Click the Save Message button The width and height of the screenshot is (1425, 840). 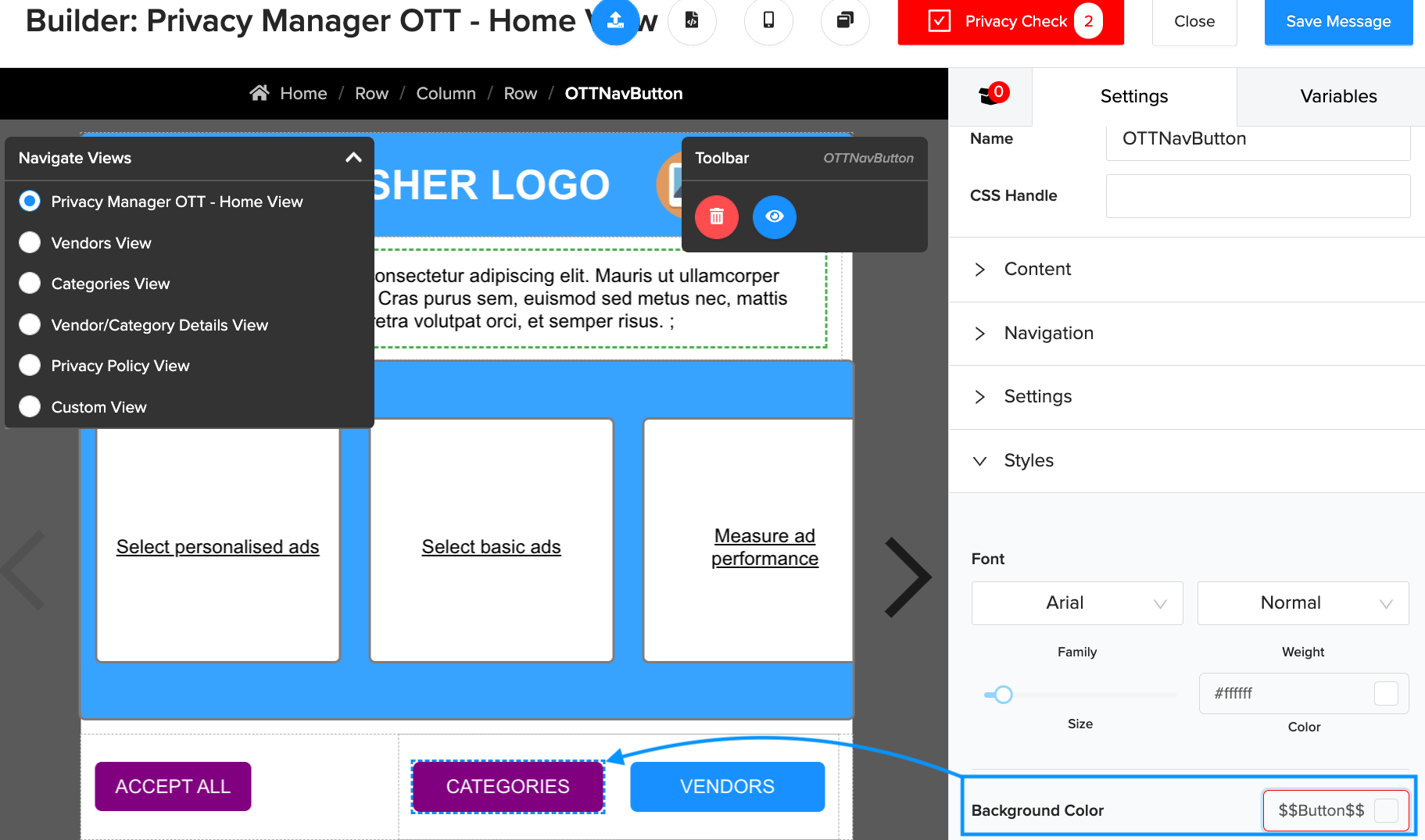point(1337,21)
